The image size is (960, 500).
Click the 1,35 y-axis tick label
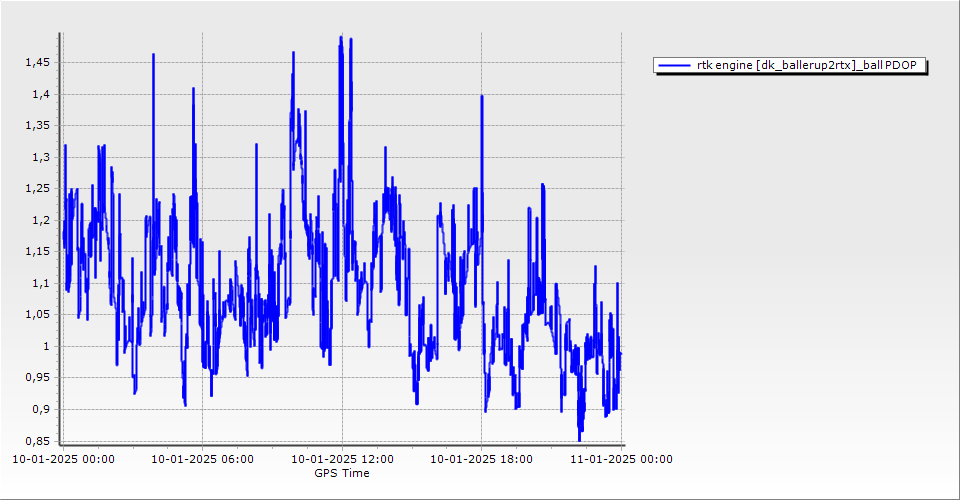click(x=36, y=125)
